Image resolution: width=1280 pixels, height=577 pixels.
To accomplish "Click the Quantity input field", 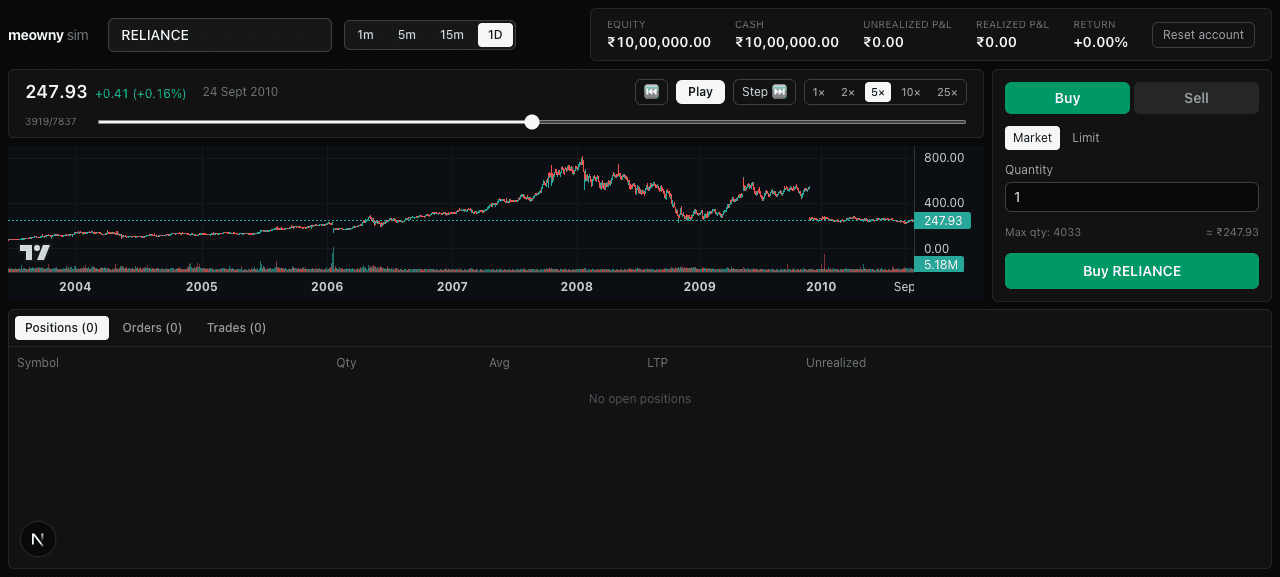I will click(x=1132, y=197).
